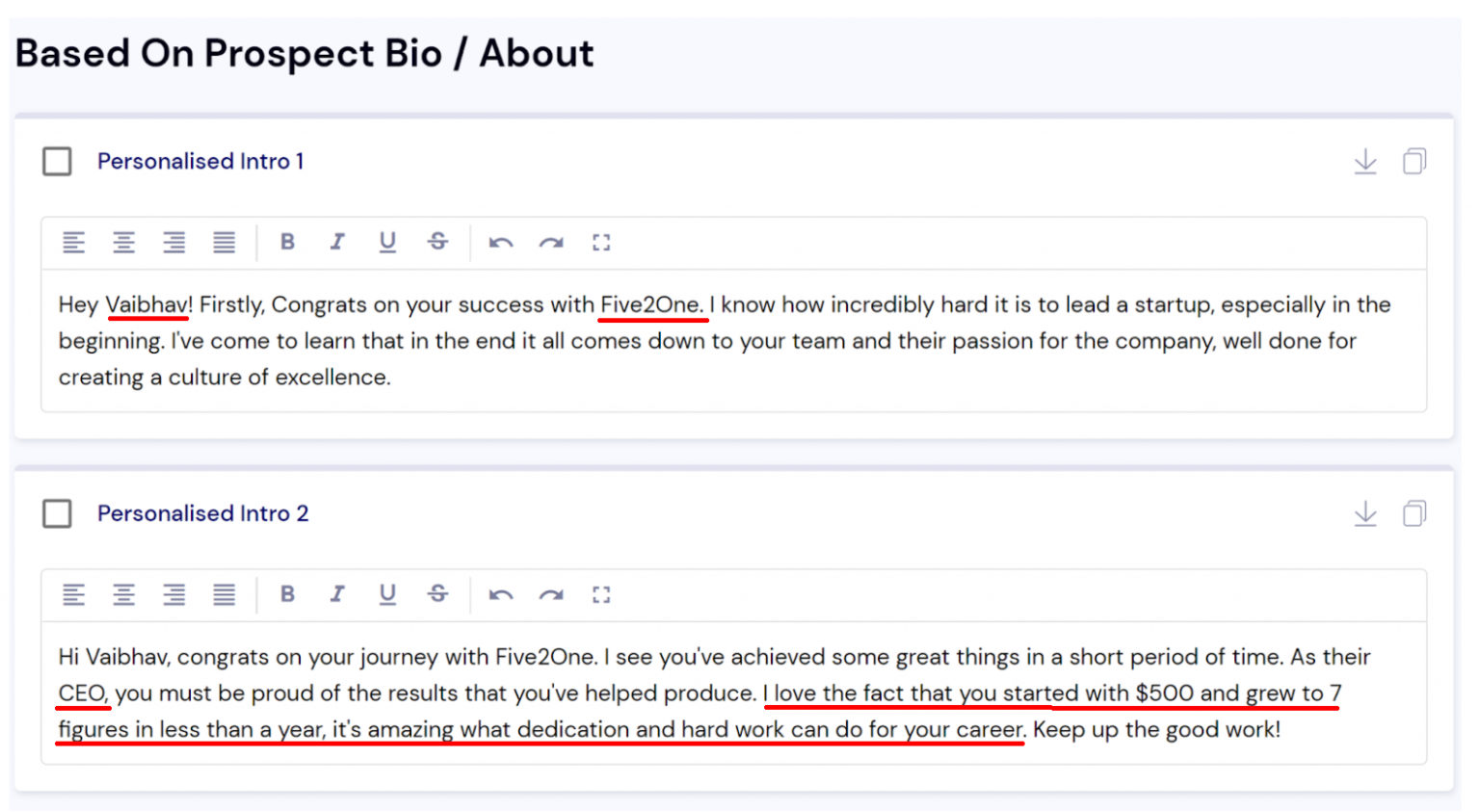Check the box next to Personalised Intro 2
The image size is (1480, 812).
coord(57,513)
